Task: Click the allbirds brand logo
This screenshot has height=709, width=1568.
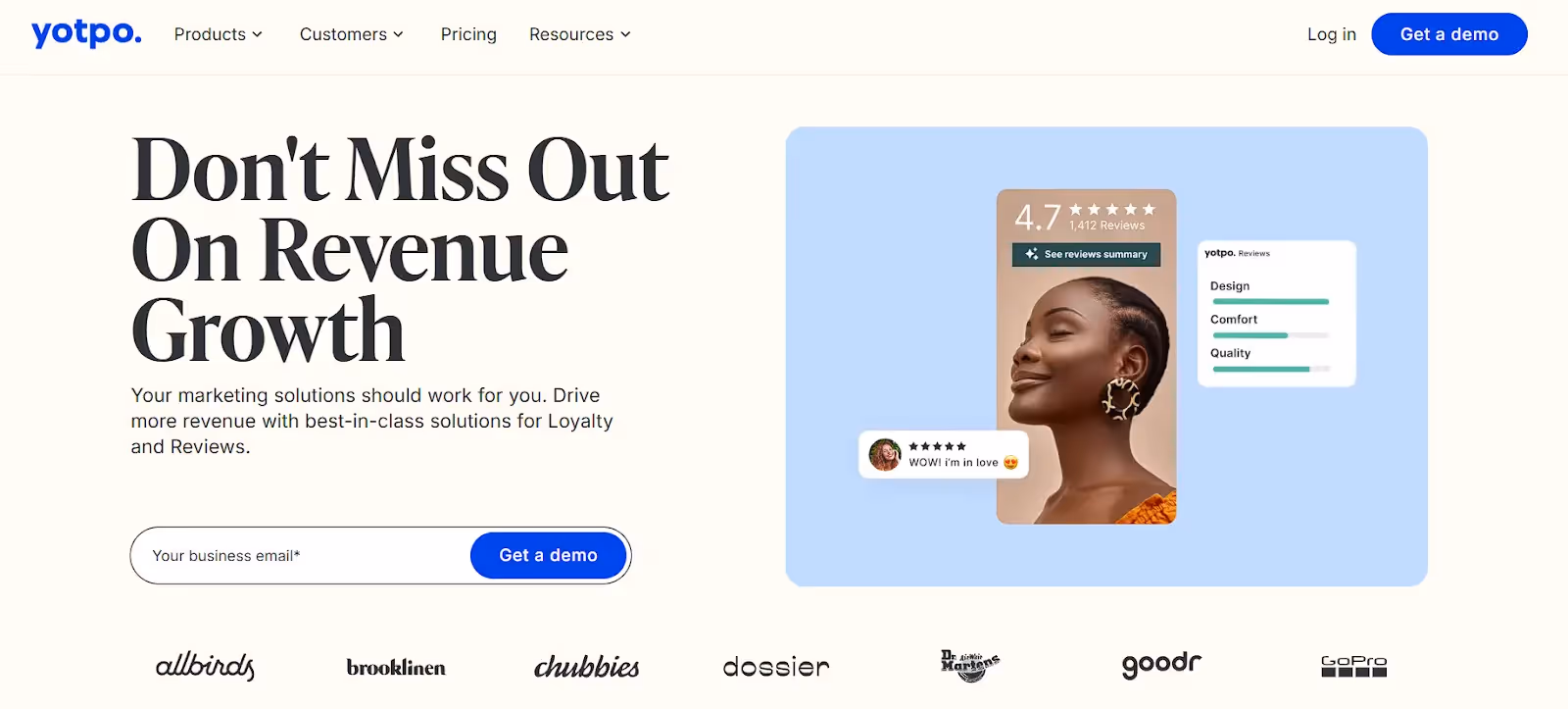Action: point(205,667)
